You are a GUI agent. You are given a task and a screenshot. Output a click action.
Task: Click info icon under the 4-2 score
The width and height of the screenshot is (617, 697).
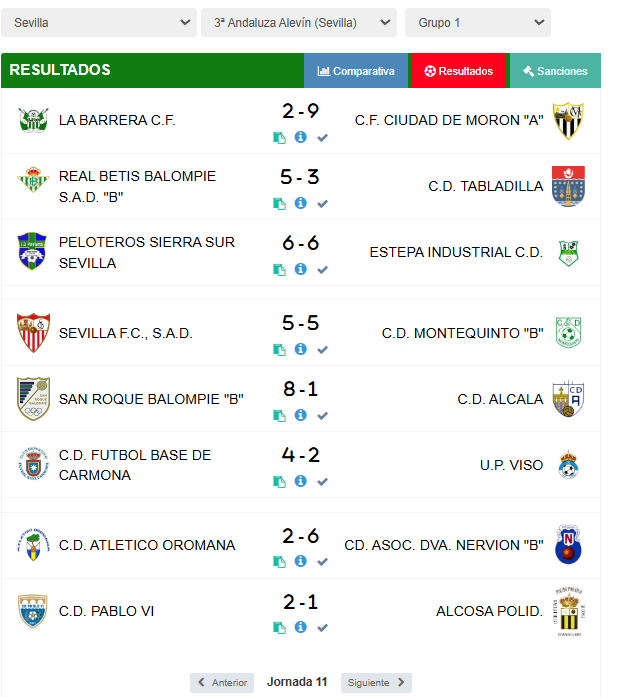pos(300,481)
